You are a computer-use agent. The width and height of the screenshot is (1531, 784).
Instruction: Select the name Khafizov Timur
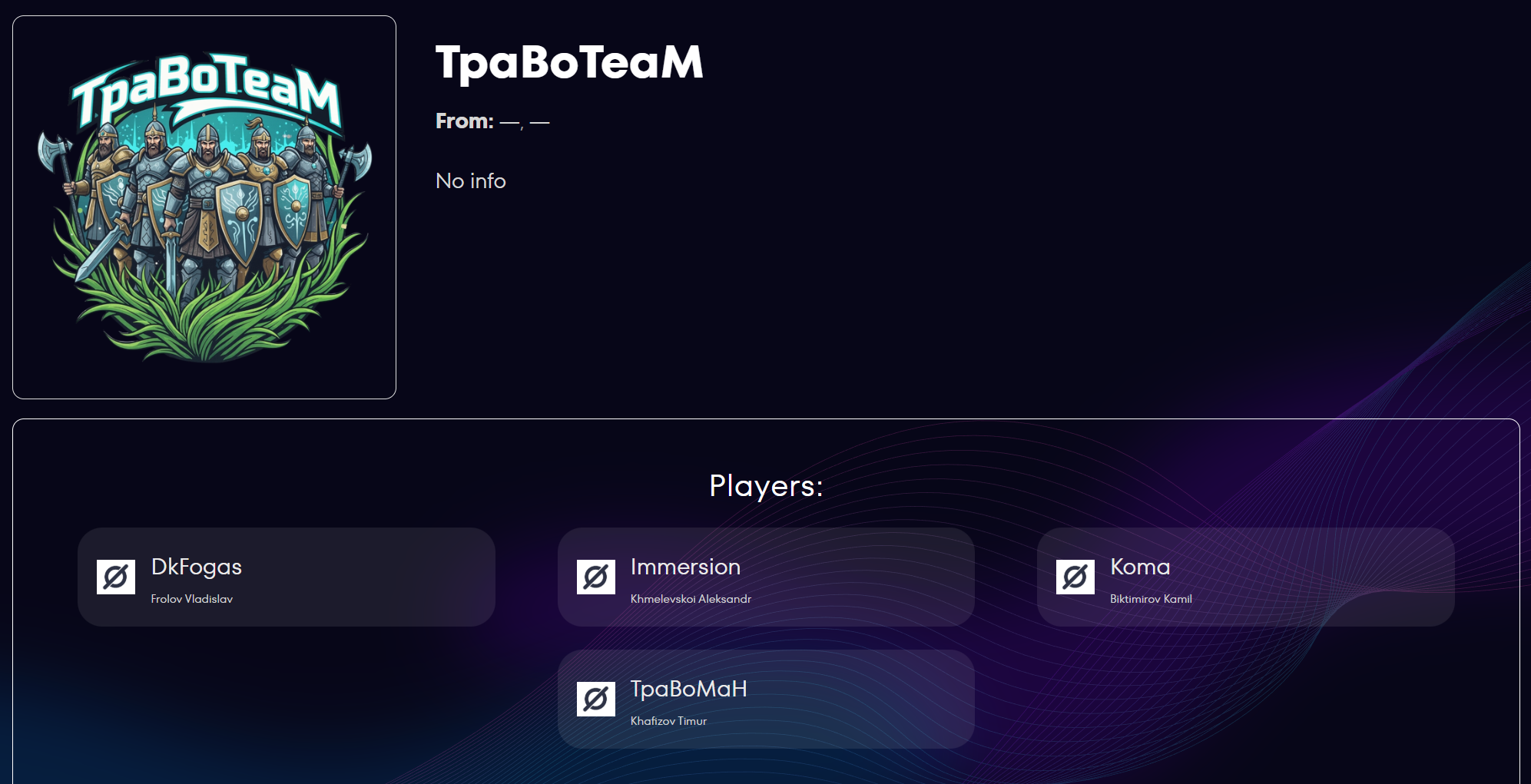[x=668, y=721]
